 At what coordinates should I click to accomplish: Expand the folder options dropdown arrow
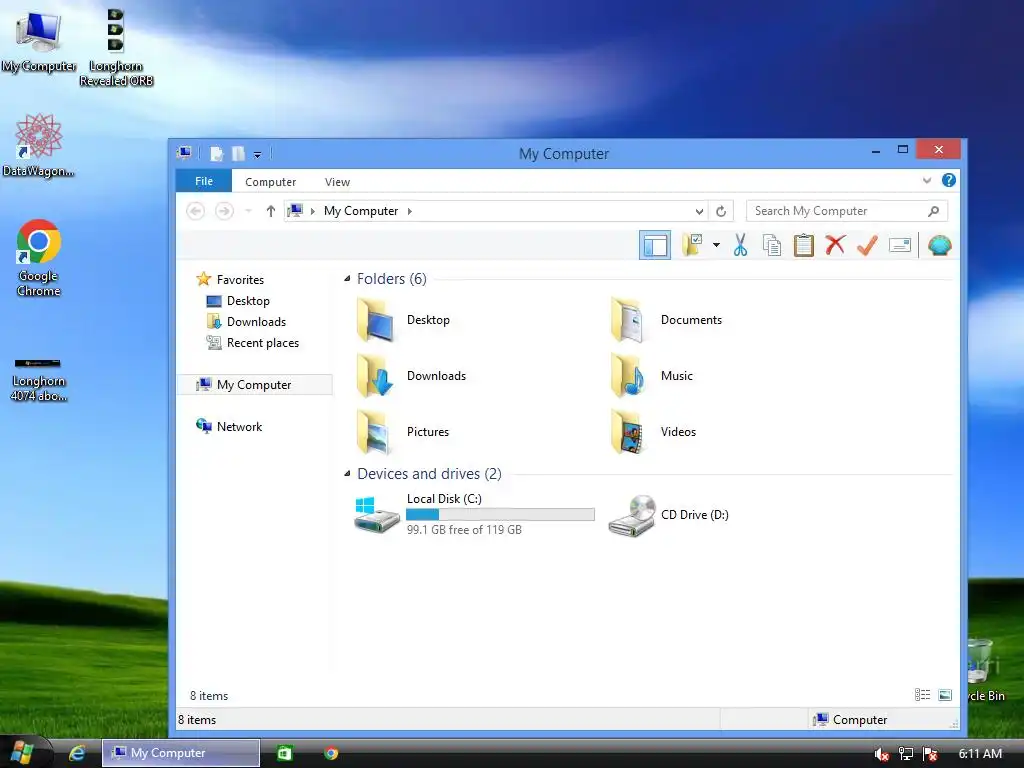tap(716, 246)
